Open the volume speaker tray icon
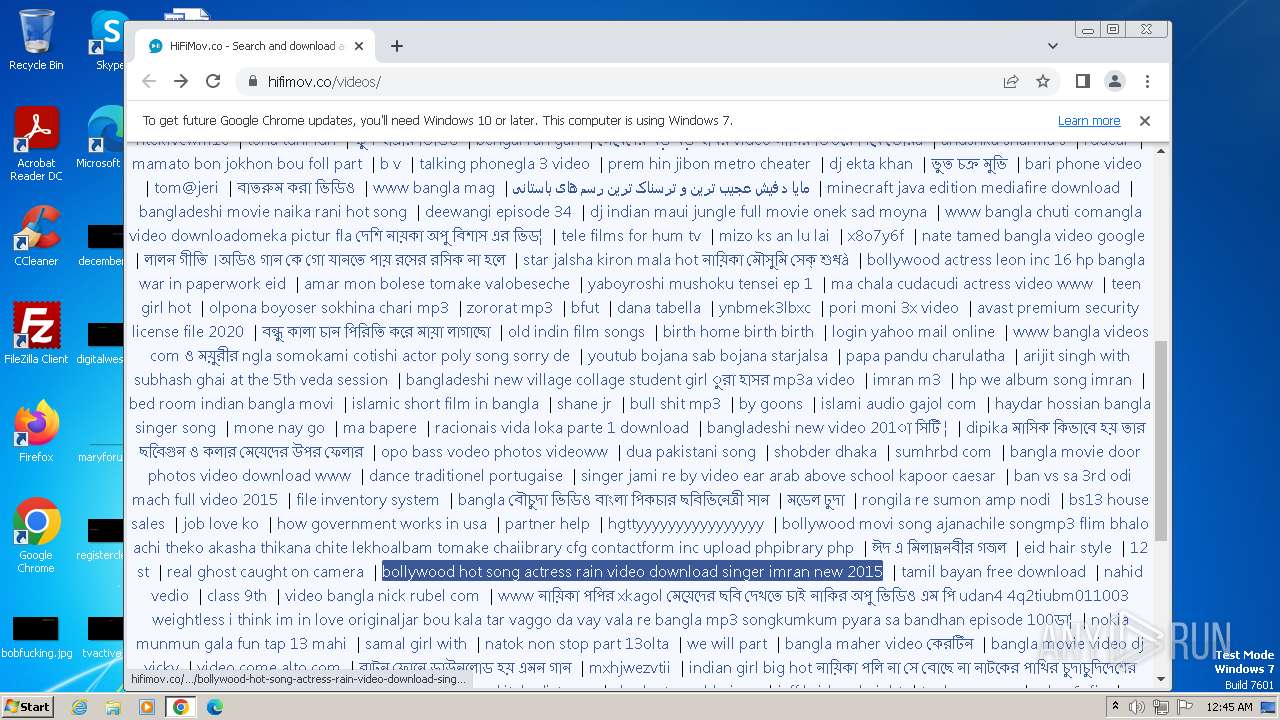 tap(1138, 707)
